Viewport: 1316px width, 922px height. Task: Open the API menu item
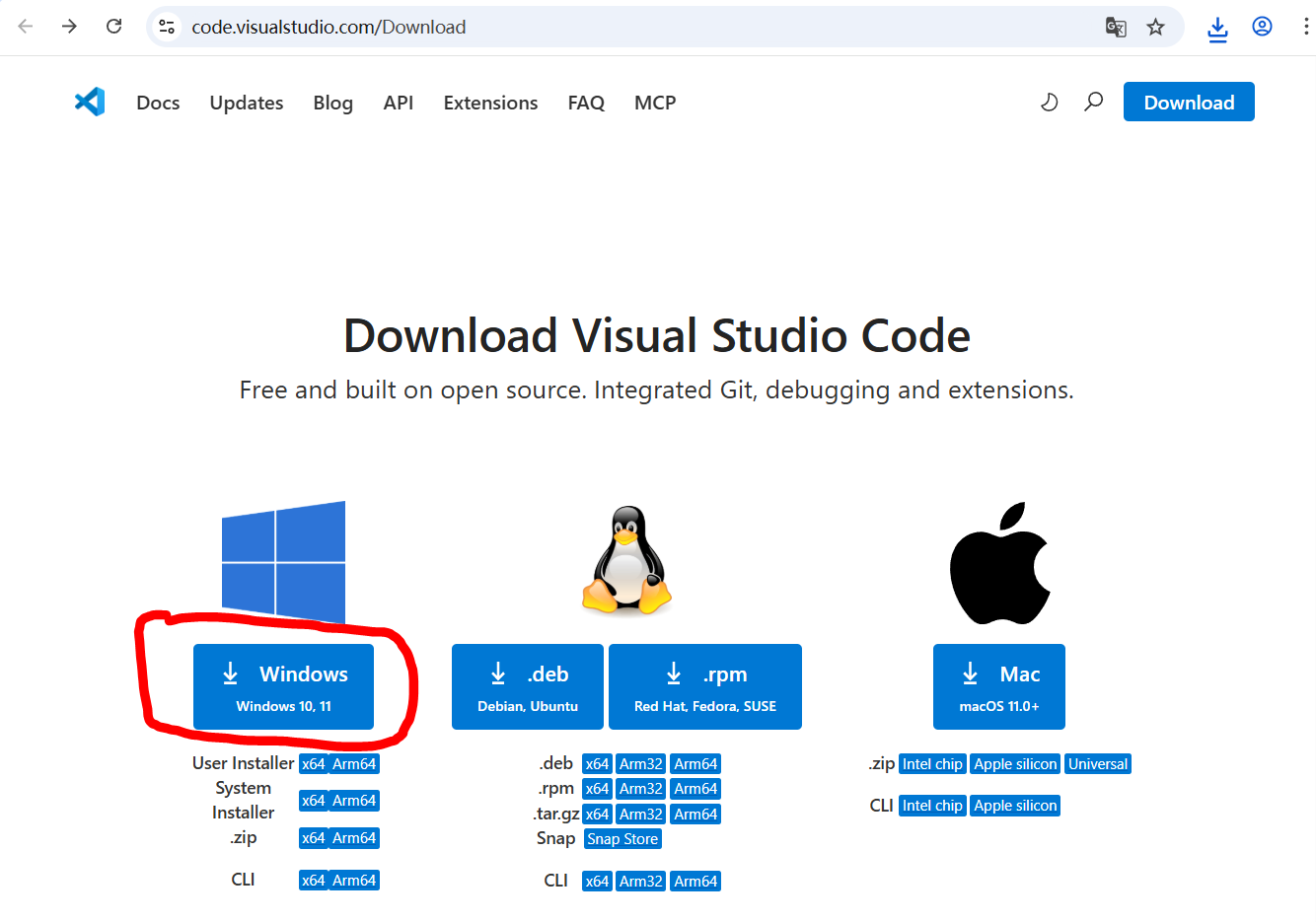399,103
